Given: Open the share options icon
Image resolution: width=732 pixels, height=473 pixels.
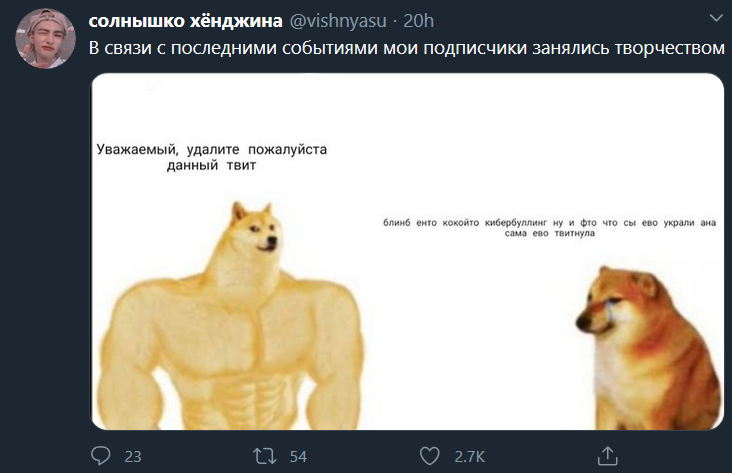Looking at the screenshot, I should tap(608, 456).
